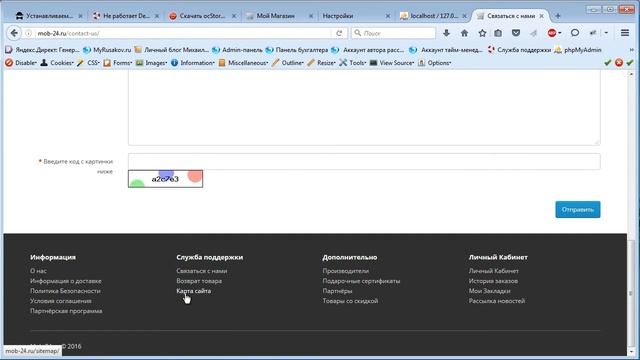Open the Карта сайта footer link

[x=193, y=291]
